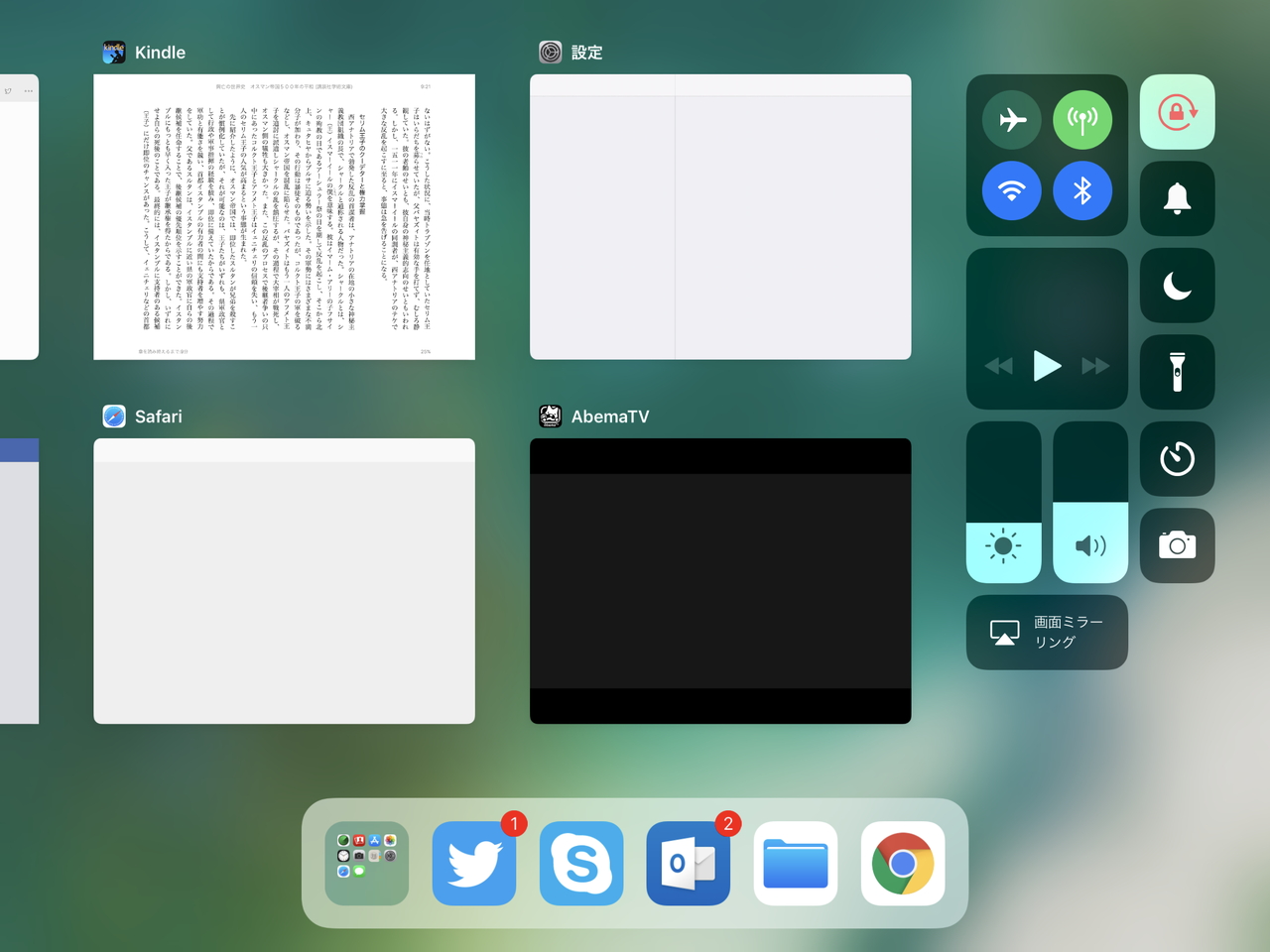Open Screen Mirroring (画面ミラーリング)

(x=1047, y=633)
